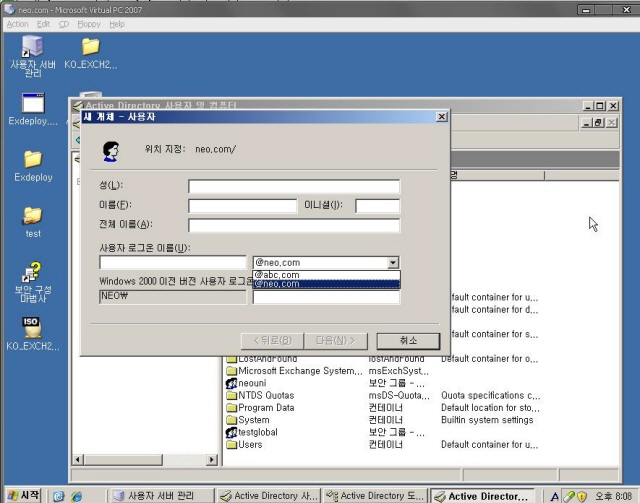Select the NTDS Quotas folder icon
Viewport: 640px width, 503px height.
click(231, 395)
